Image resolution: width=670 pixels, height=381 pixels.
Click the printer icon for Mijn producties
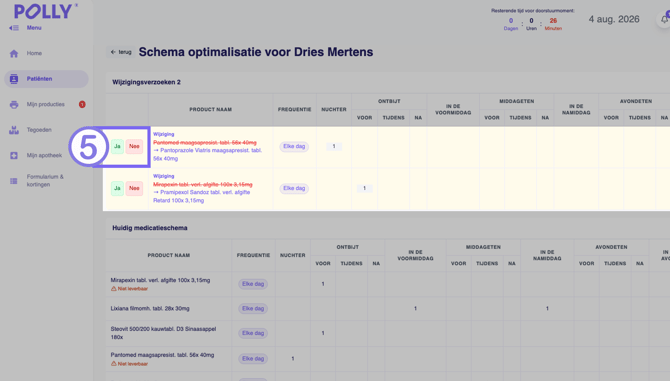(x=14, y=105)
